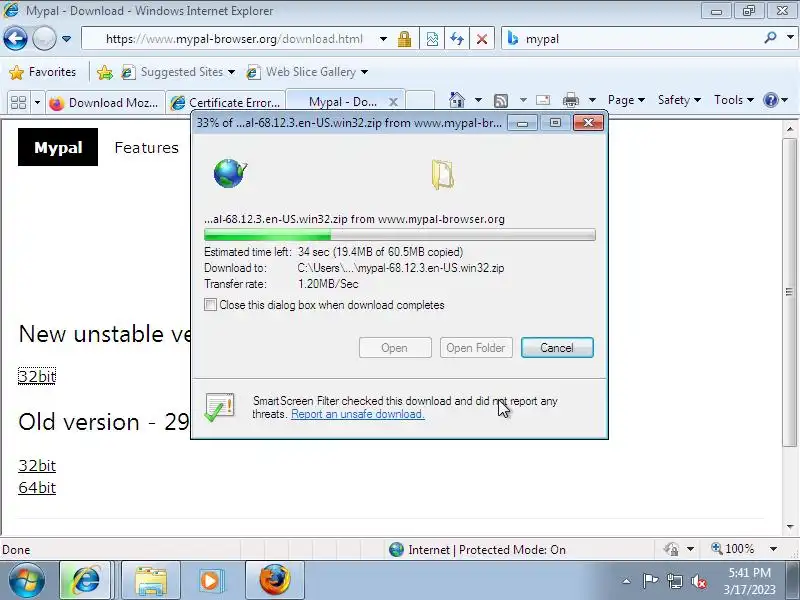
Task: Click the Internet Protected Mode zone status
Action: pos(477,549)
